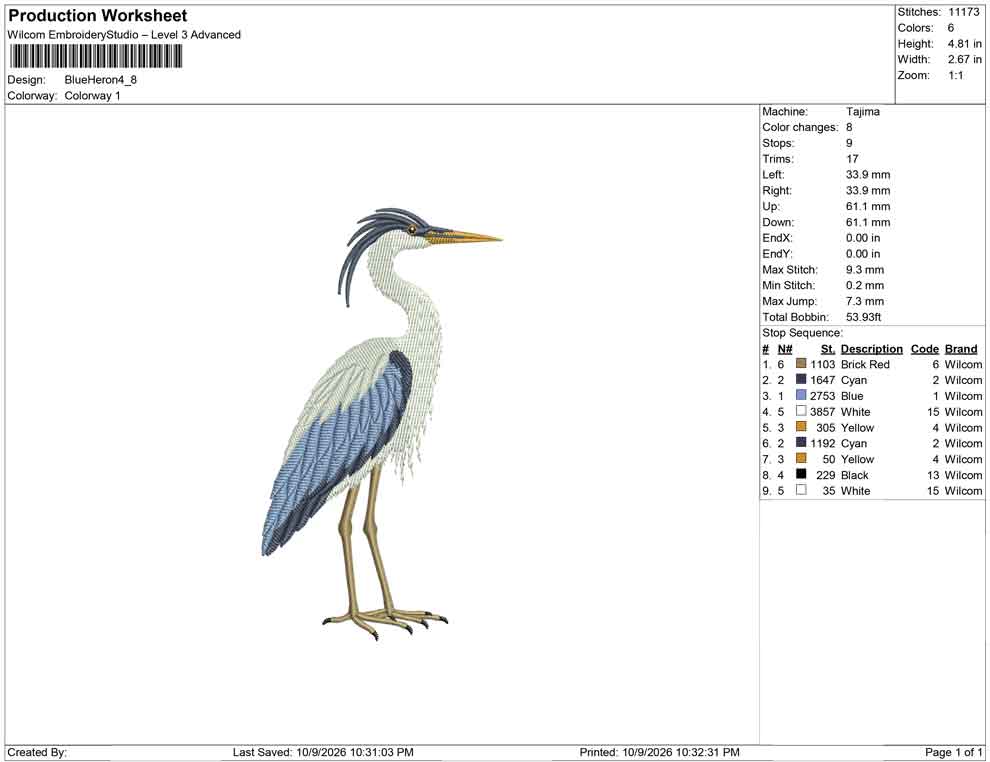Click the 'Created By:' footer label

37,752
